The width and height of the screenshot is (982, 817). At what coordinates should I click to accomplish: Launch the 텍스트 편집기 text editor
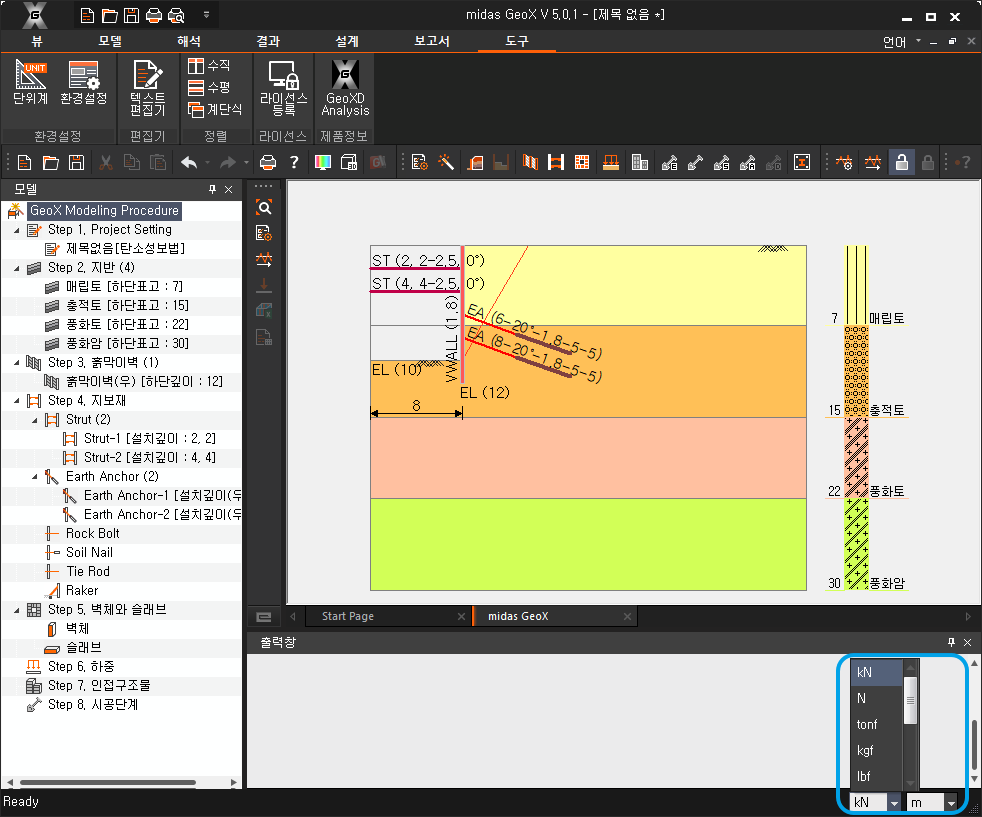[x=147, y=87]
